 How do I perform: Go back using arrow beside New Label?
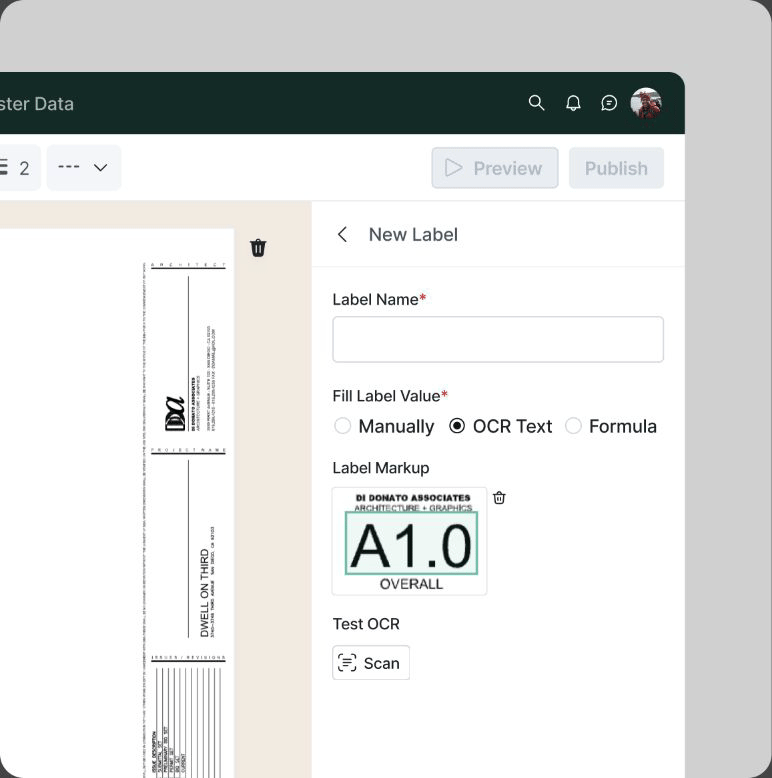point(342,234)
